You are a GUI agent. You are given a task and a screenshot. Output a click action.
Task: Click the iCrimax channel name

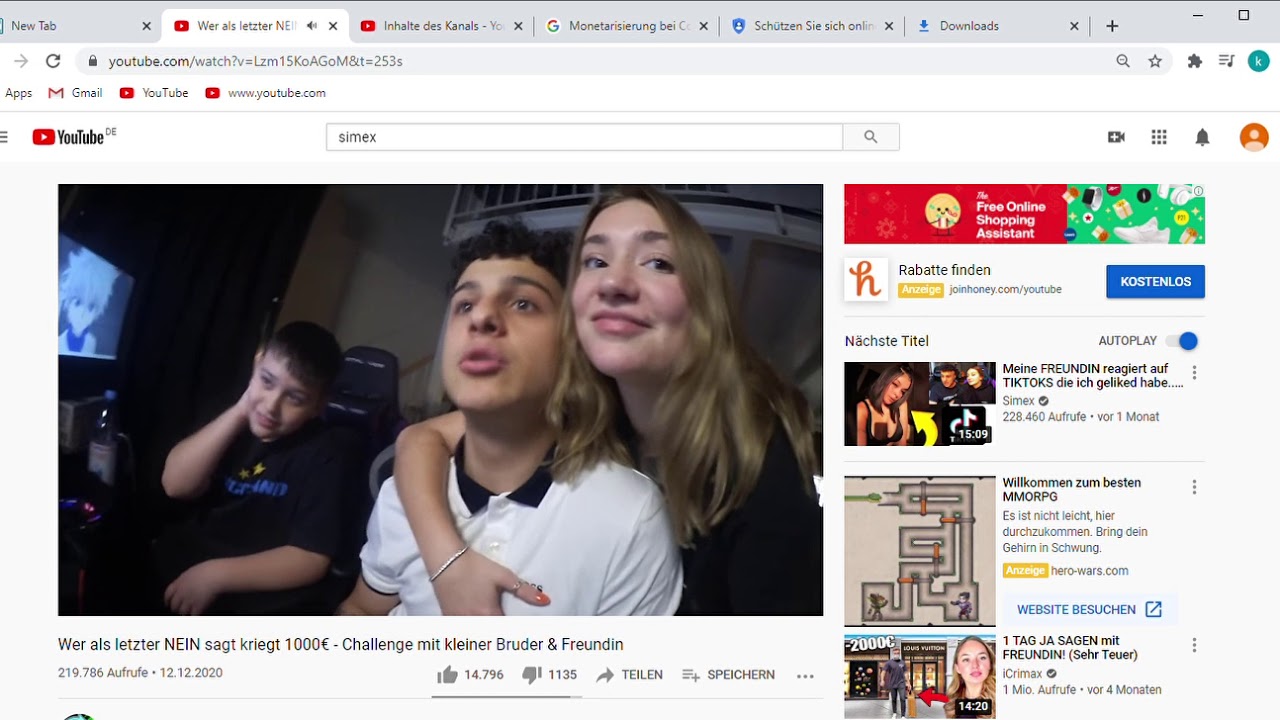pos(1023,674)
